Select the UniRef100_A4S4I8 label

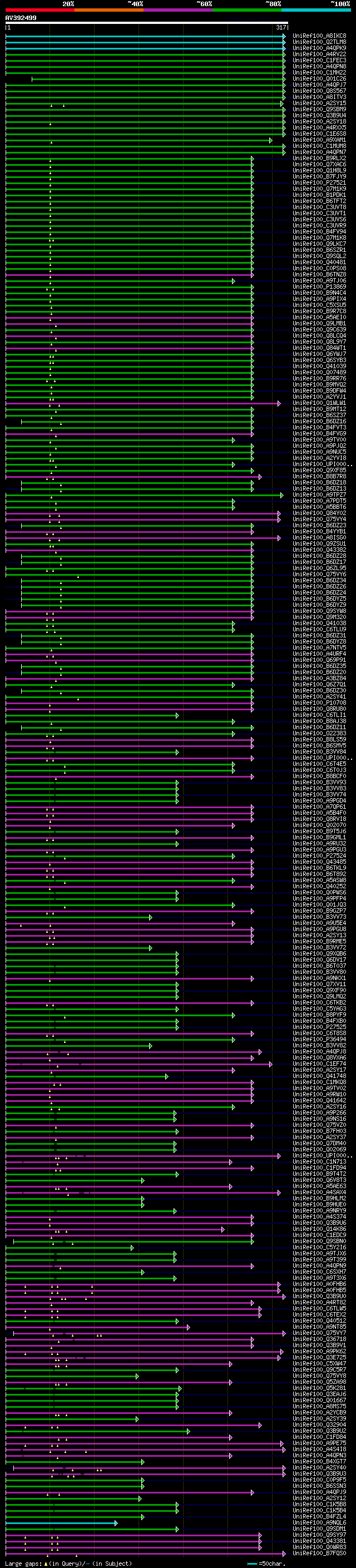coord(319,1449)
